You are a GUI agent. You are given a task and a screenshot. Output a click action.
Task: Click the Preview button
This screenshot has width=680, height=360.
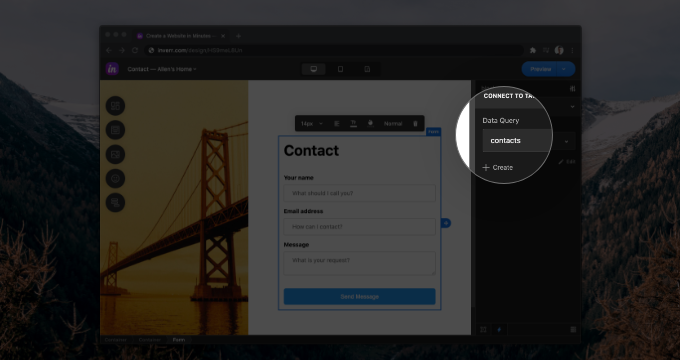point(540,69)
